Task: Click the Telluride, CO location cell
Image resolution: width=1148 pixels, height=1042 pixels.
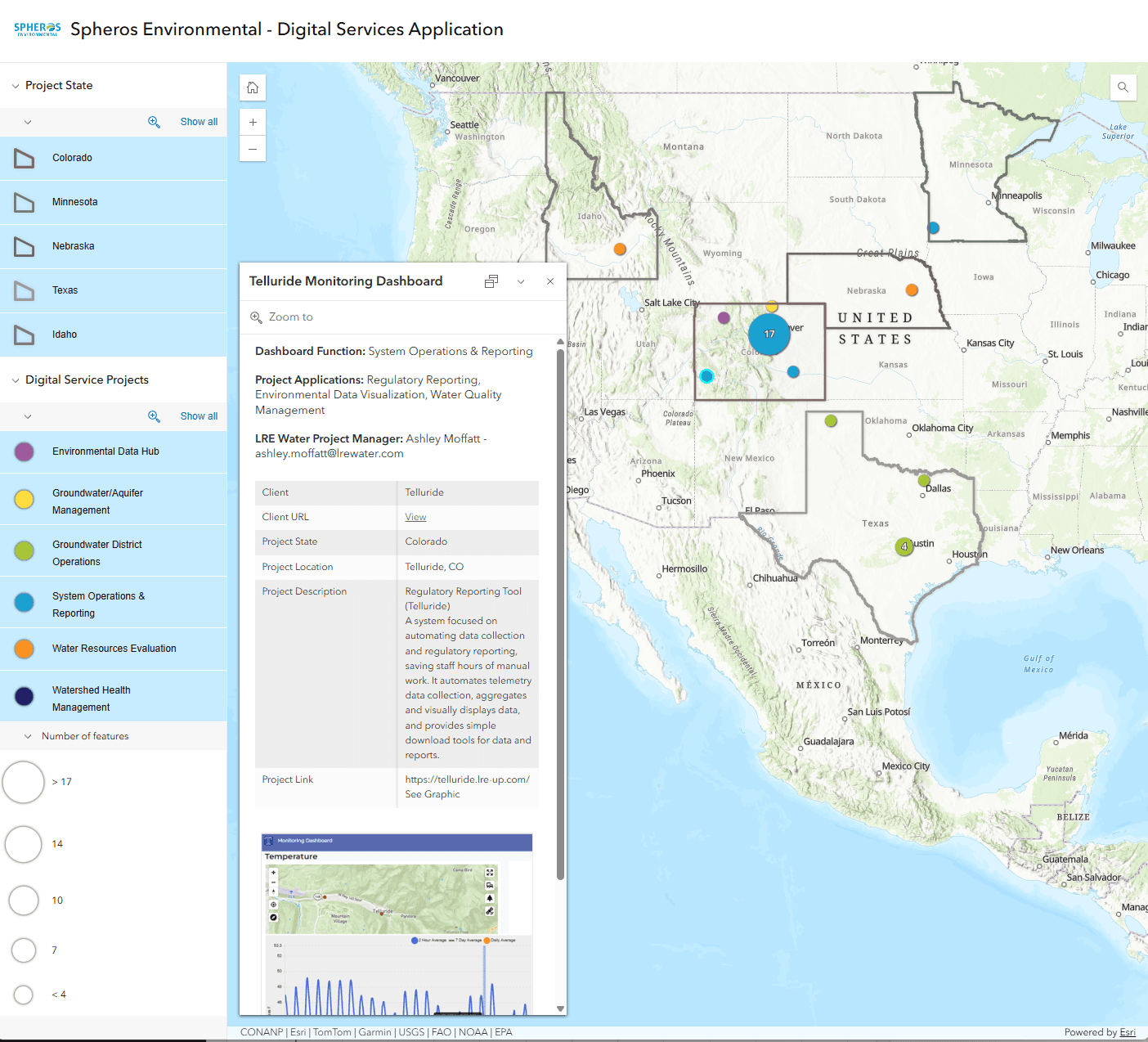Action: pyautogui.click(x=467, y=567)
